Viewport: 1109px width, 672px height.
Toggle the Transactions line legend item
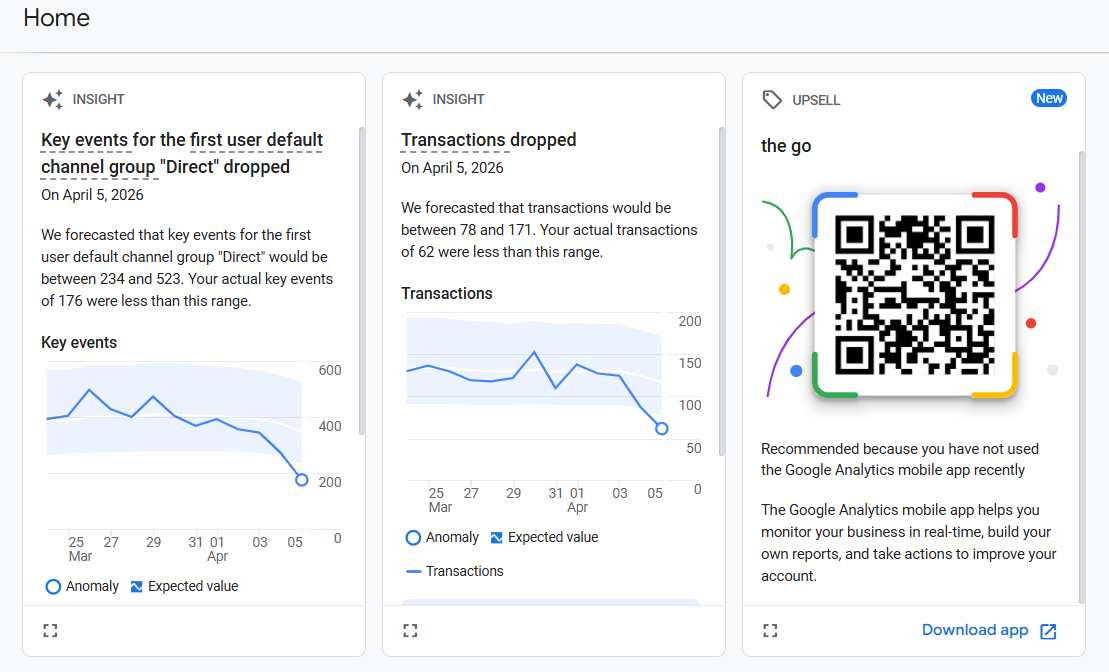click(x=455, y=571)
